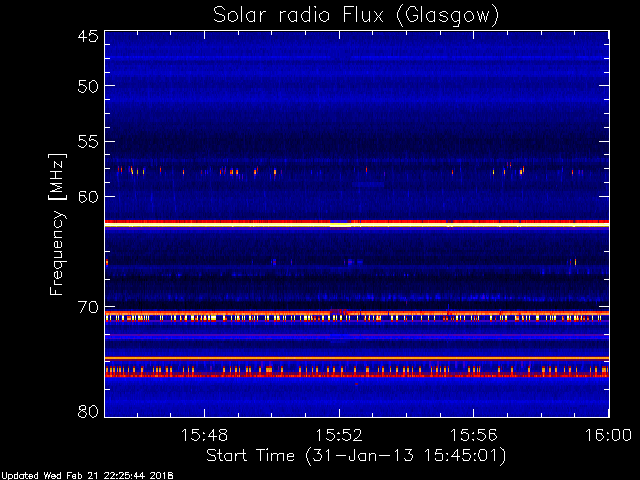Click the bright white band above 65 MHz
Image resolution: width=640 pixels, height=480 pixels.
357,225
